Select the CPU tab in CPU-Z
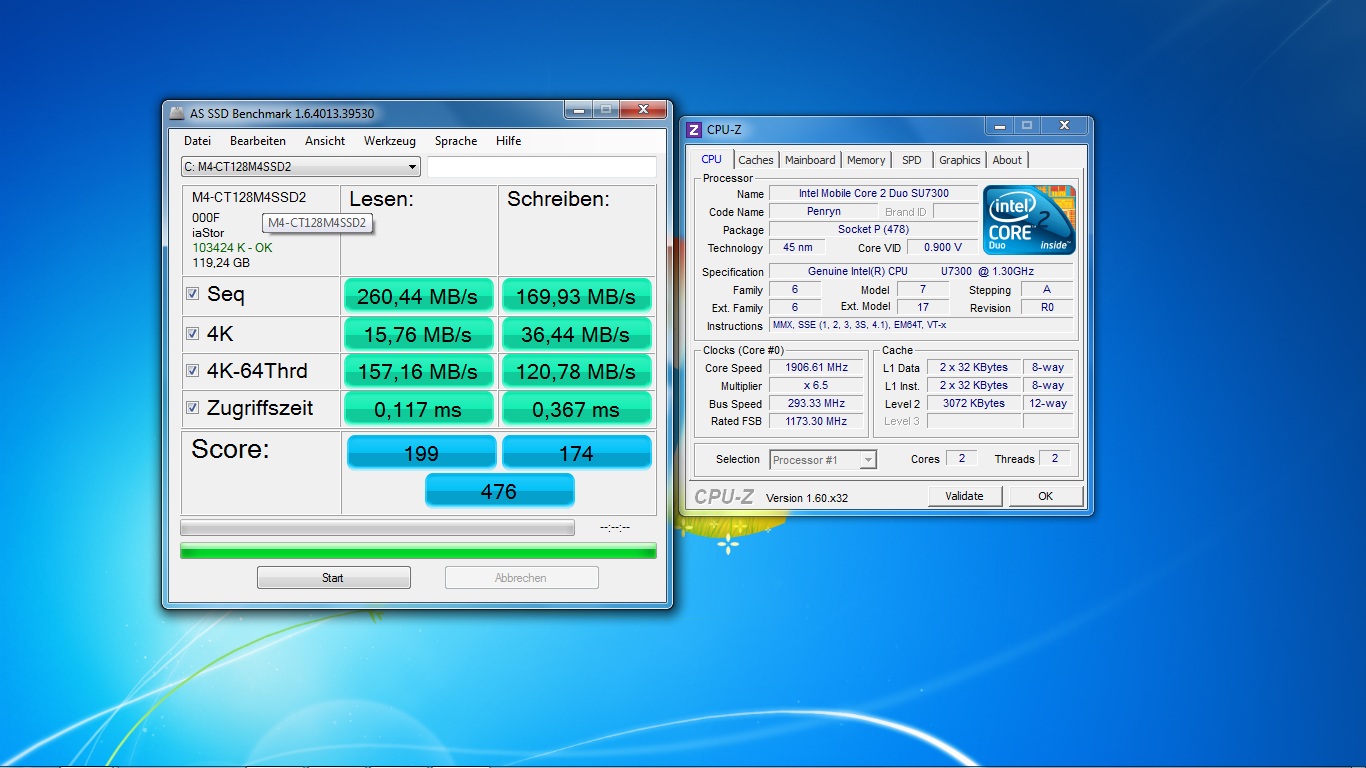 pos(711,159)
